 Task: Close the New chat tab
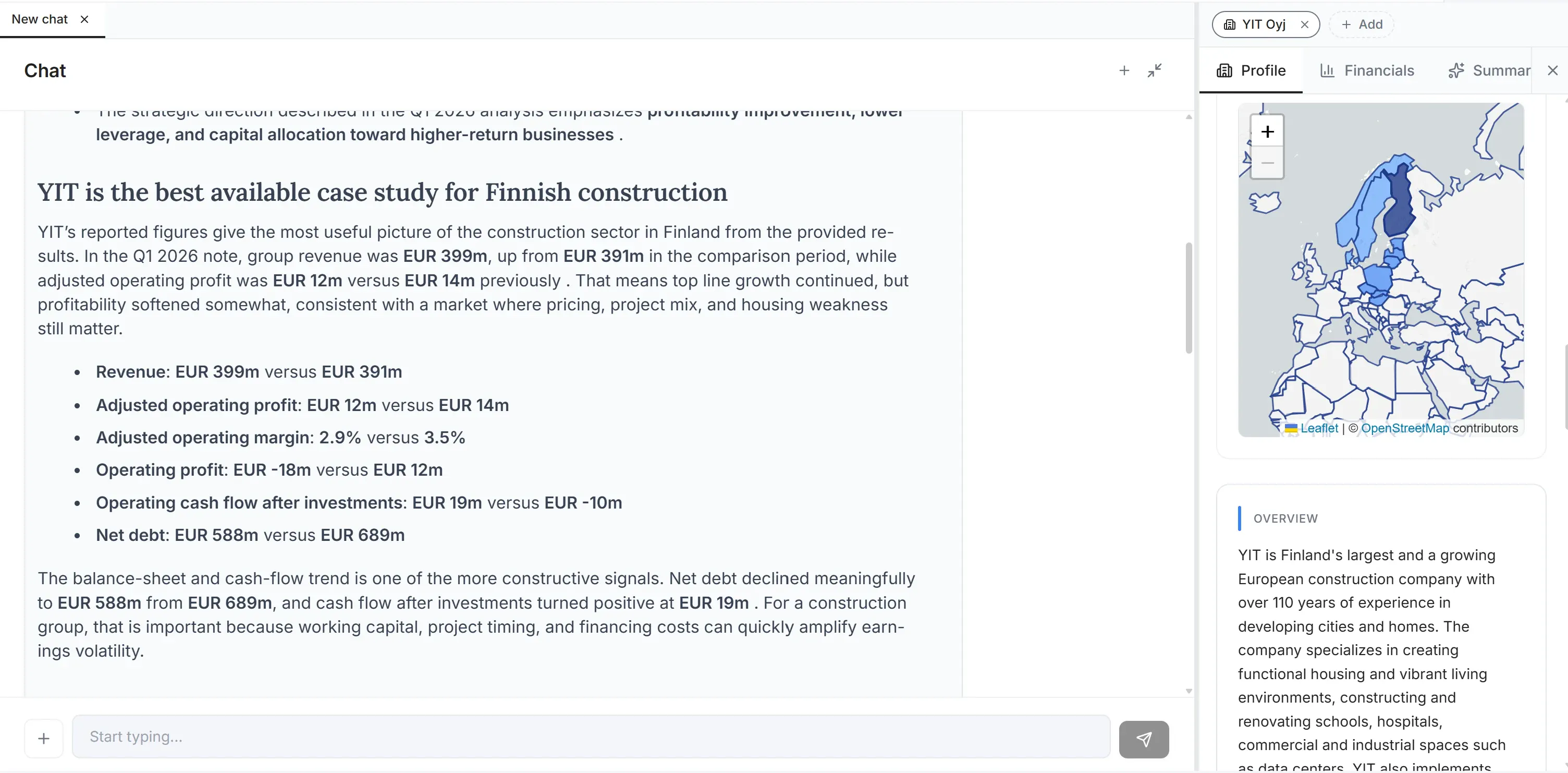click(x=84, y=19)
